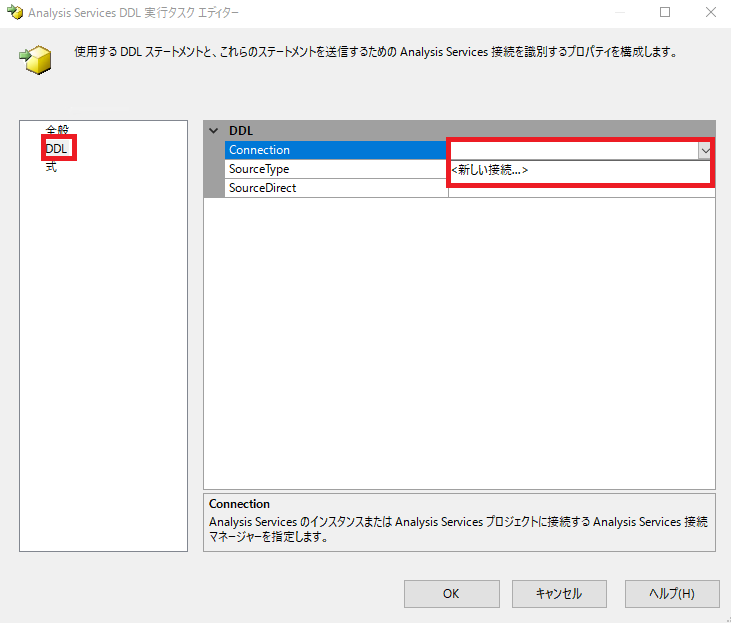Select the SourceDirect property row
The image size is (731, 623).
pos(336,188)
